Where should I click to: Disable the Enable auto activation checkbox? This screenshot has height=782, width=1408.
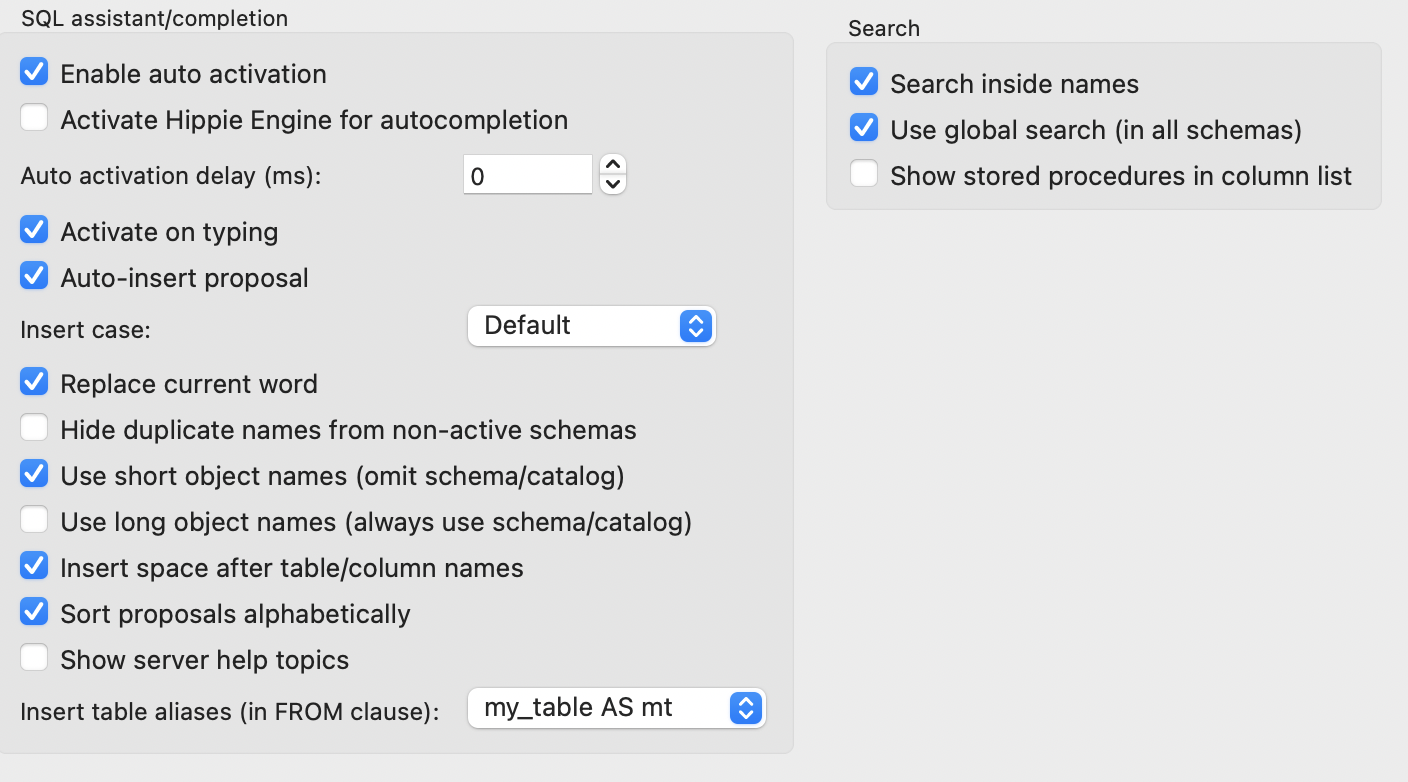tap(33, 71)
